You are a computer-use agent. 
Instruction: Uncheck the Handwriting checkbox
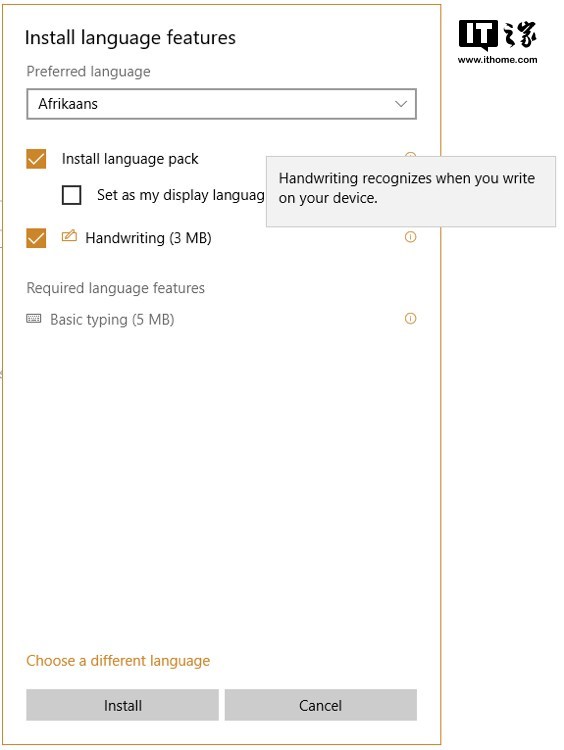click(x=36, y=238)
